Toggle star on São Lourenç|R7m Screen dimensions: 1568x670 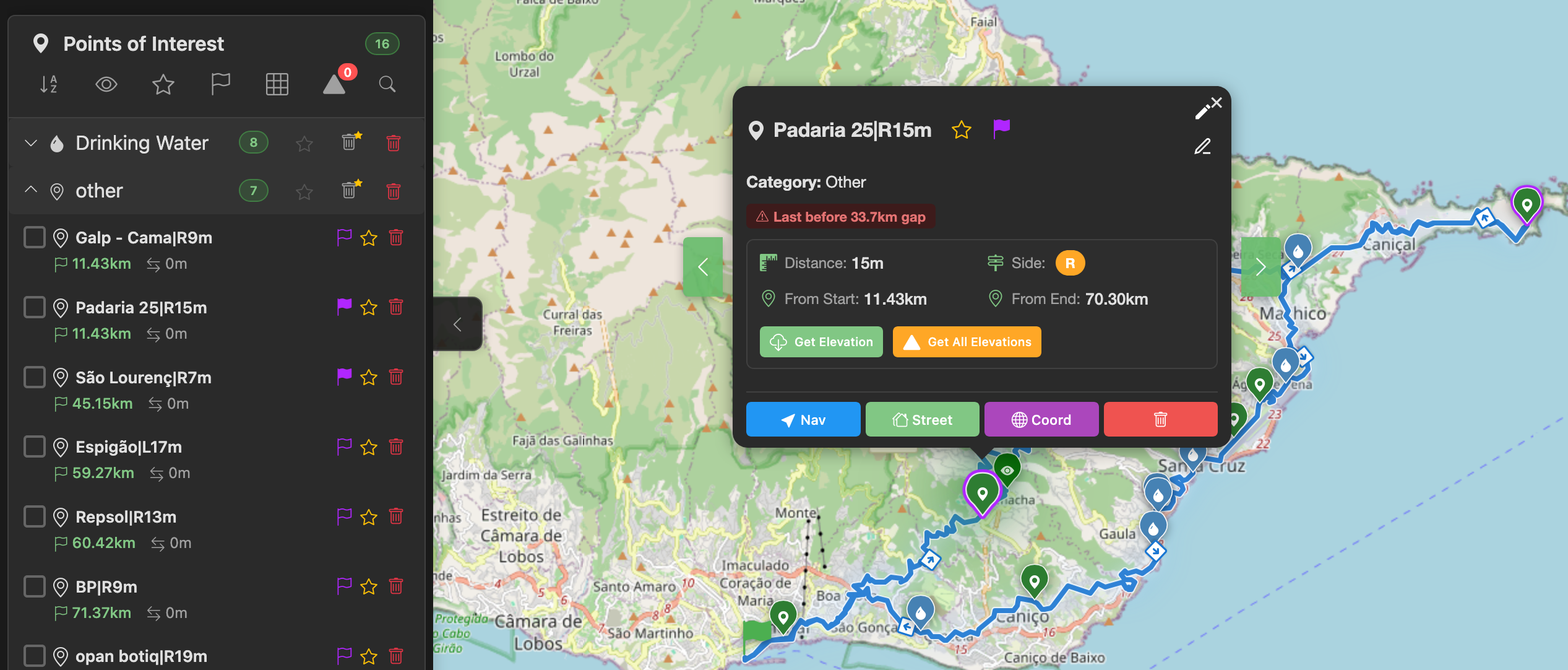(369, 377)
